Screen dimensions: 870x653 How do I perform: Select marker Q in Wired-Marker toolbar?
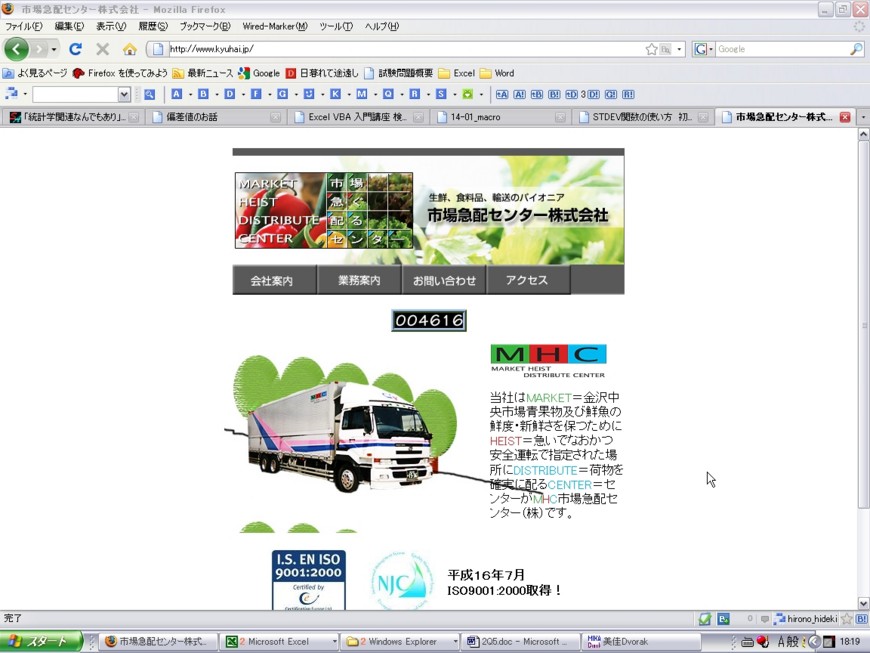click(x=388, y=94)
